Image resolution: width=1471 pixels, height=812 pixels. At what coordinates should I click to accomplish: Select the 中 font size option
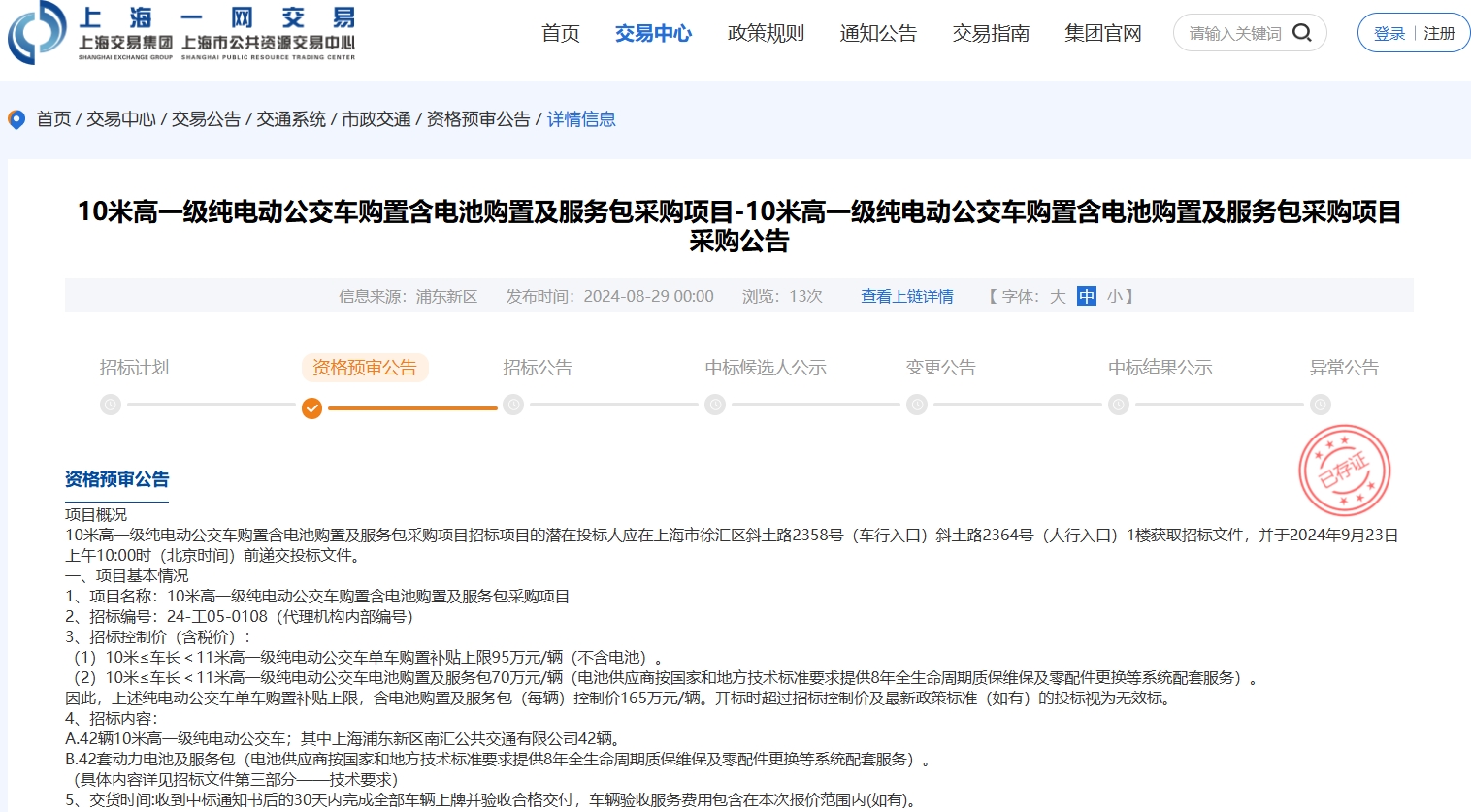point(1087,297)
